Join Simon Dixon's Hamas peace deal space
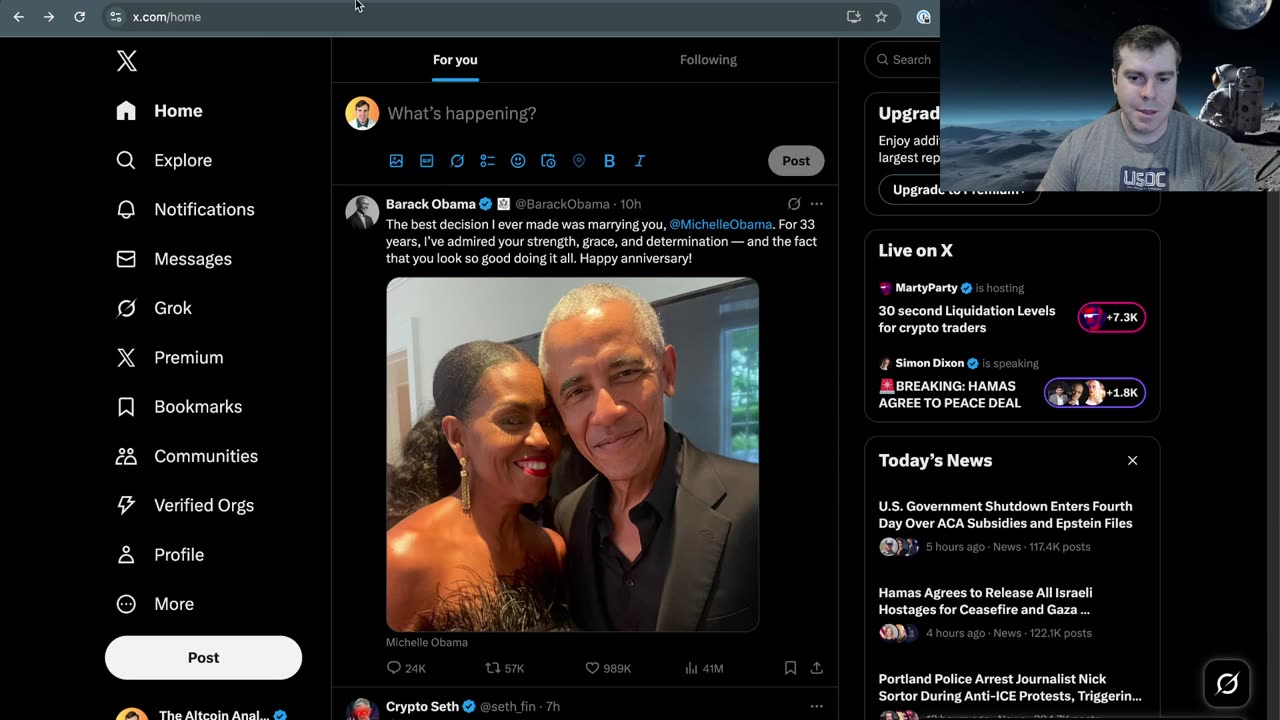Viewport: 1280px width, 720px height. 950,395
